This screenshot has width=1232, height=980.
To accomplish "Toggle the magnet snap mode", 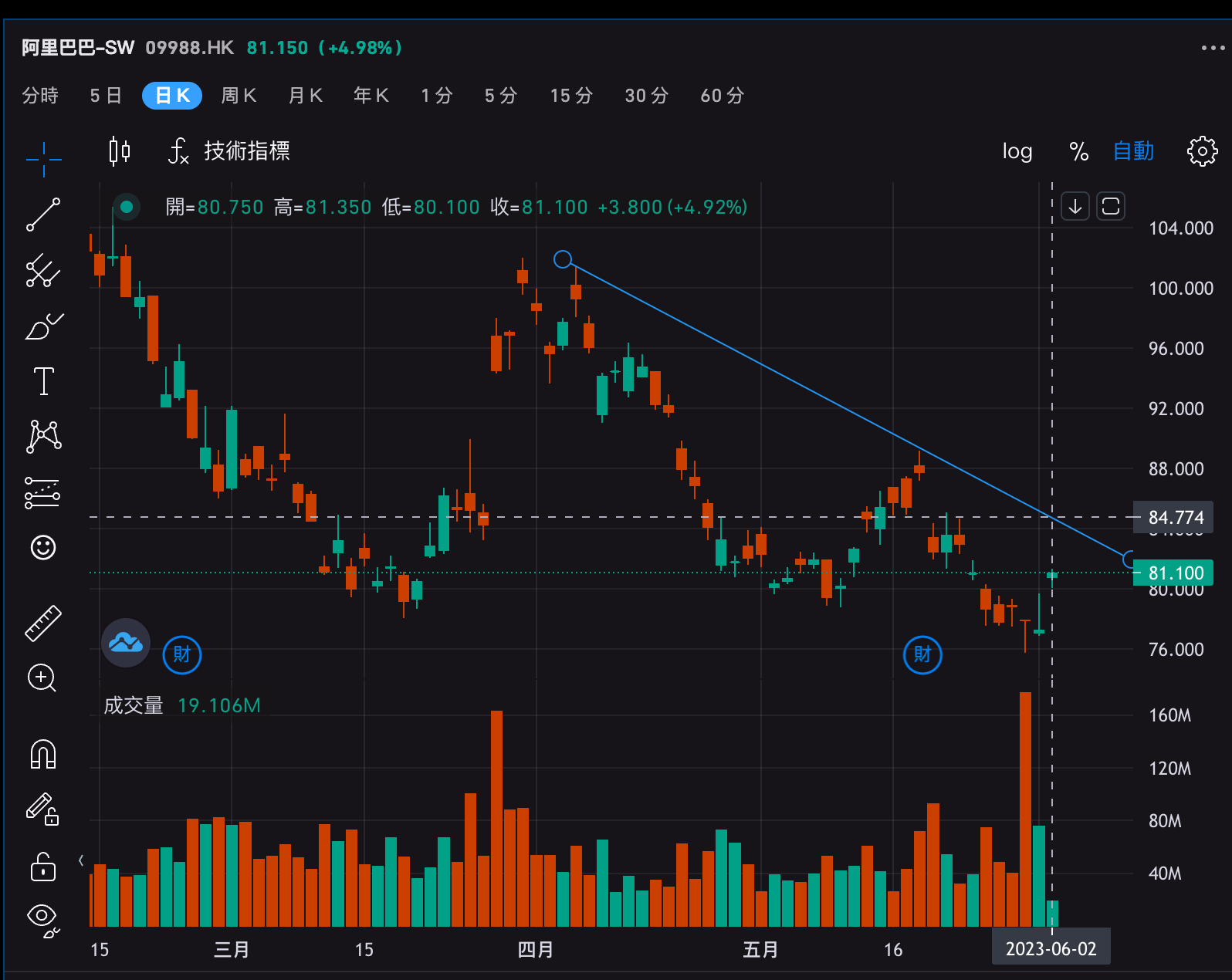I will point(43,754).
